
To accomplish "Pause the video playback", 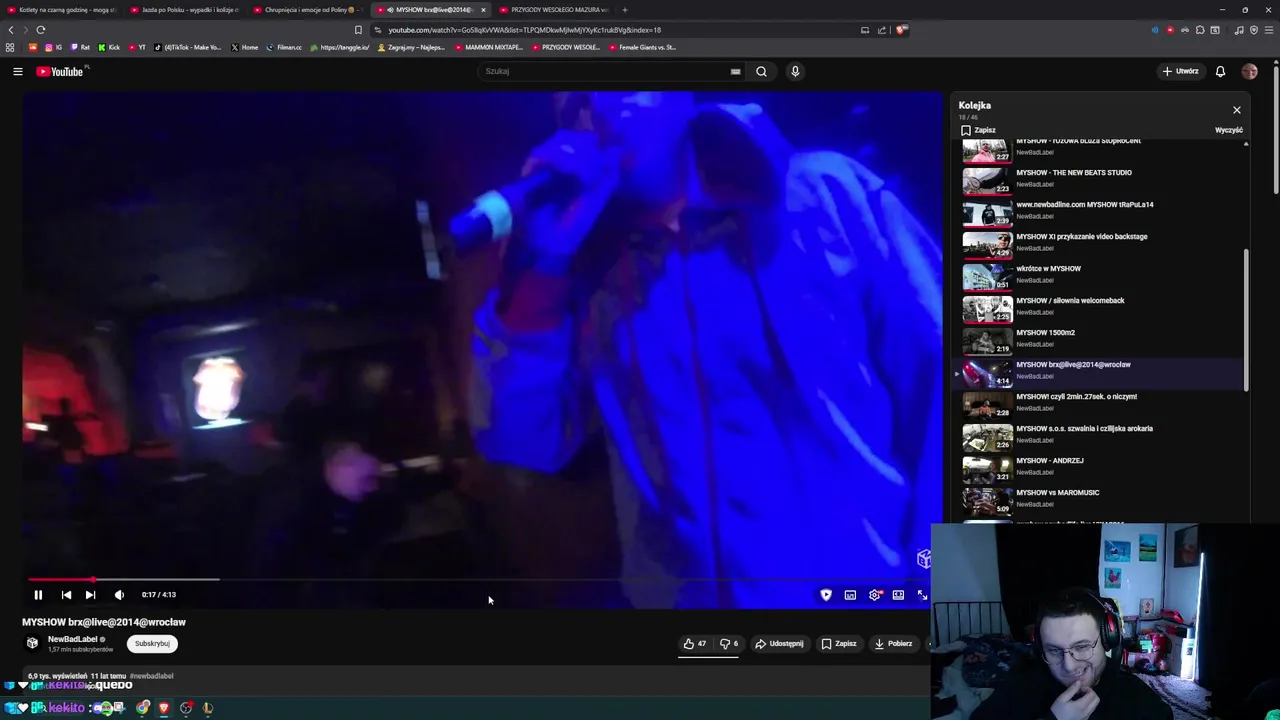I will (38, 595).
